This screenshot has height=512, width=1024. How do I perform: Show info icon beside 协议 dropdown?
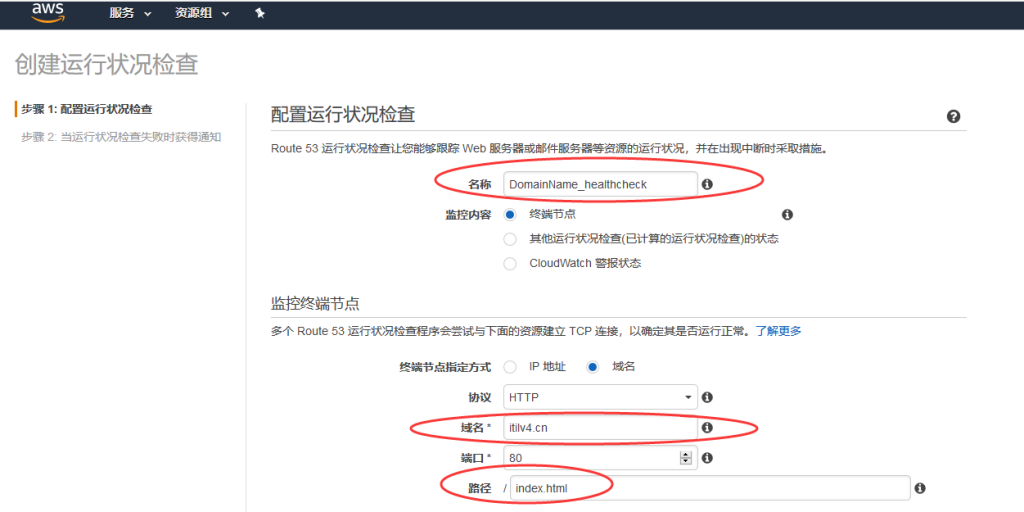coord(707,397)
